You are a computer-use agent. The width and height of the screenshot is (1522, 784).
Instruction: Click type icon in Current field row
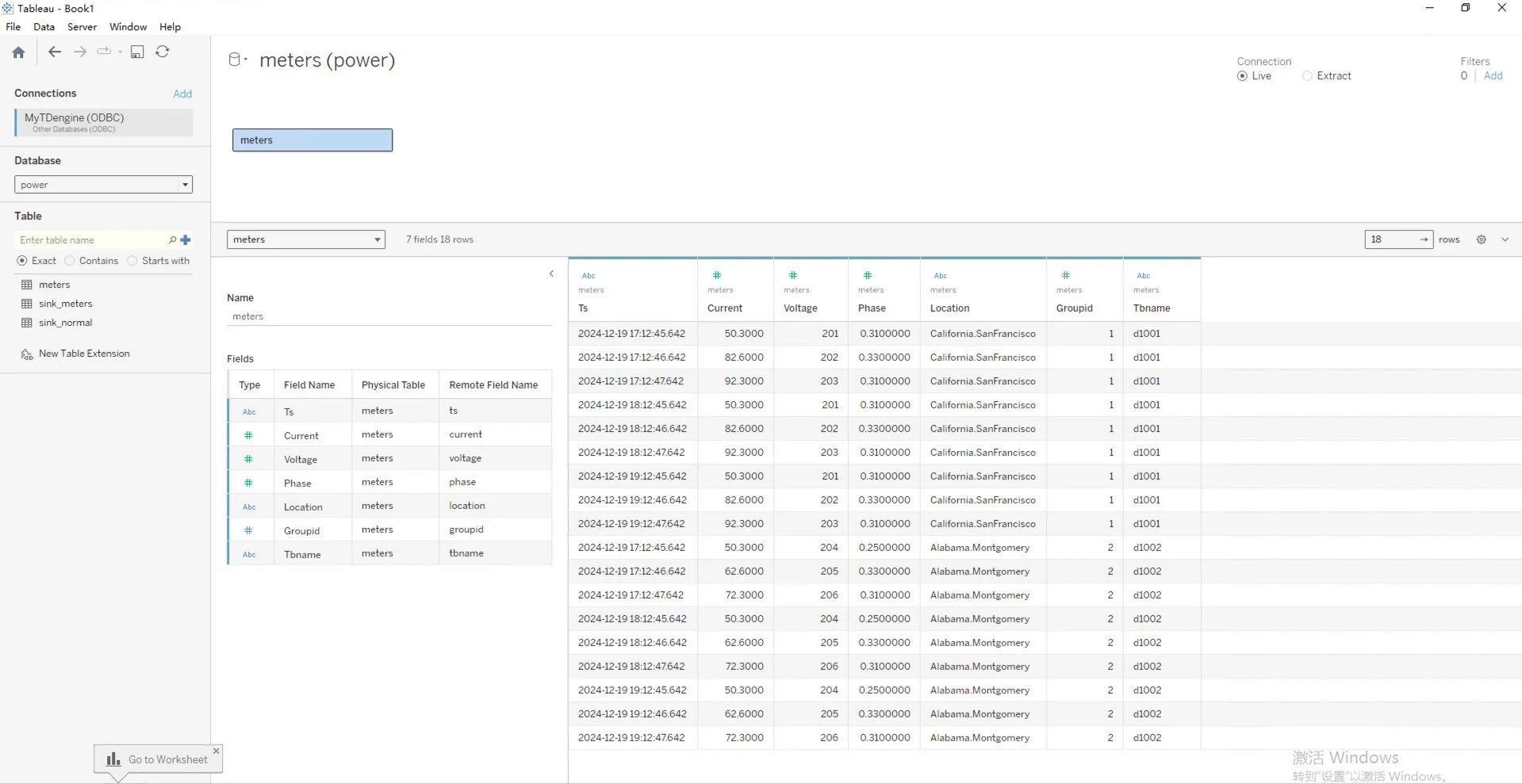248,435
